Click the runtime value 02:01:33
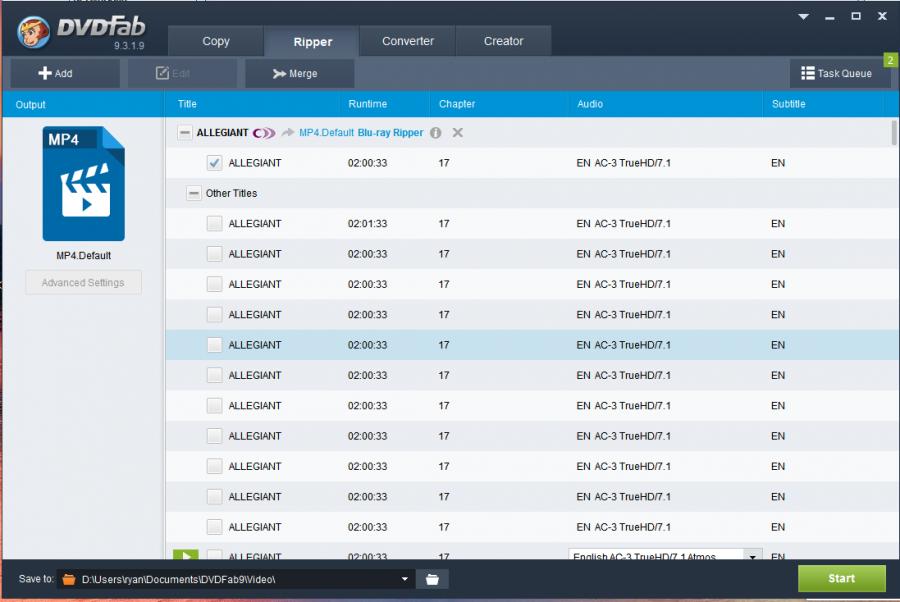 coord(367,223)
